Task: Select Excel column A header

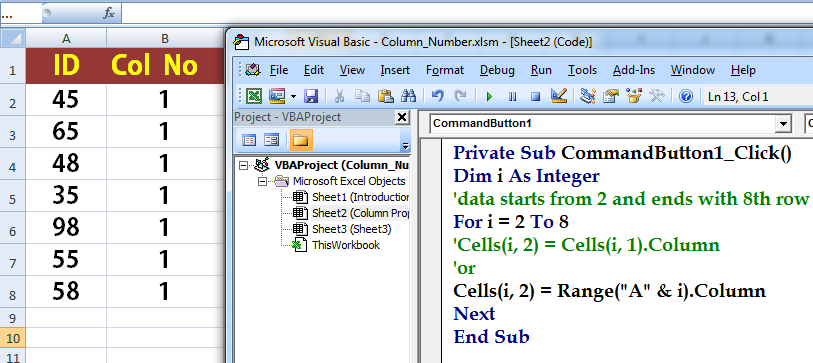Action: click(x=66, y=38)
